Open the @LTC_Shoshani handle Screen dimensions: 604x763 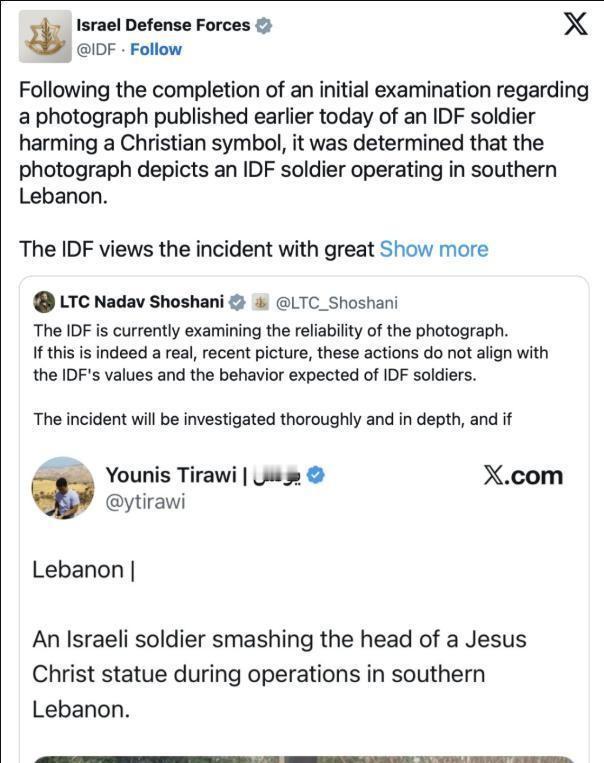click(x=337, y=303)
